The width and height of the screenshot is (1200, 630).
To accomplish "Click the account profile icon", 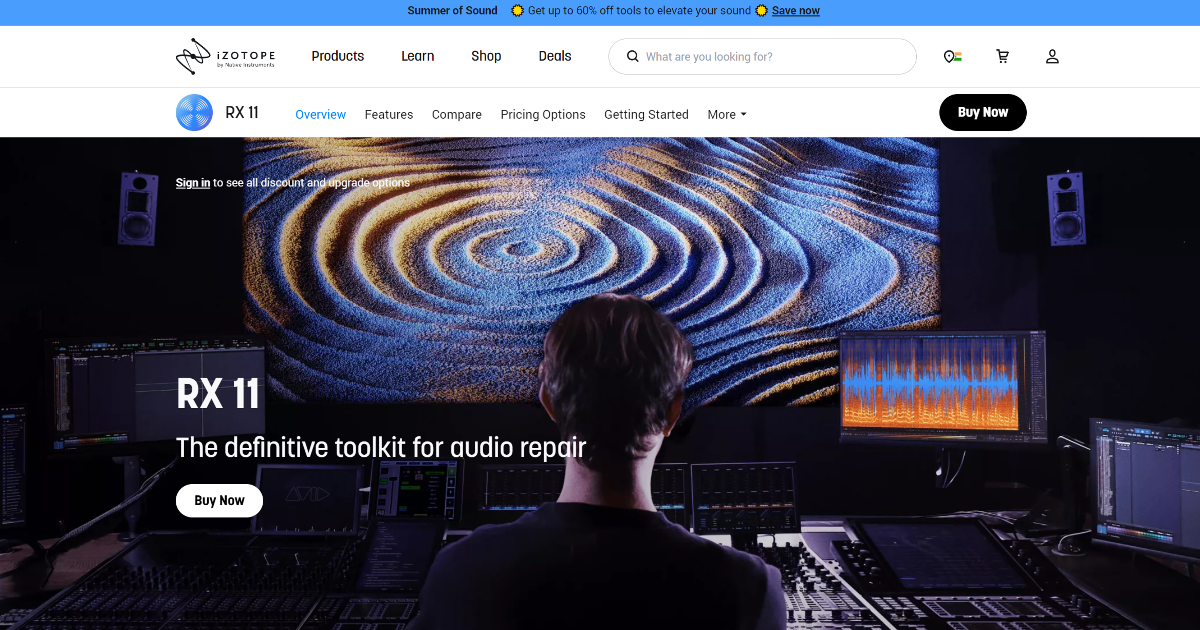I will [x=1052, y=56].
